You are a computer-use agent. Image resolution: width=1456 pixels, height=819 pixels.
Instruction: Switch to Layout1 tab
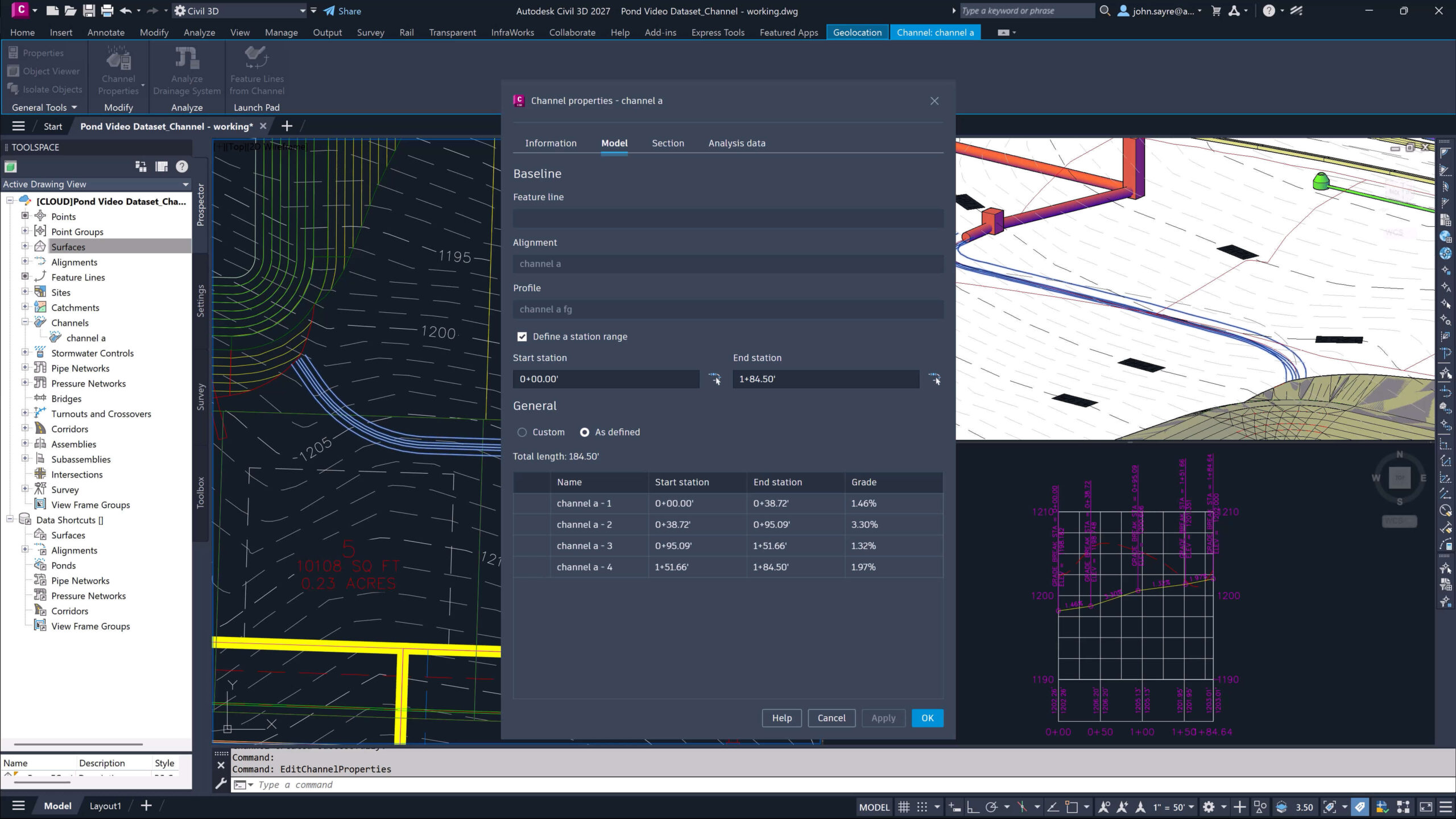(x=105, y=806)
